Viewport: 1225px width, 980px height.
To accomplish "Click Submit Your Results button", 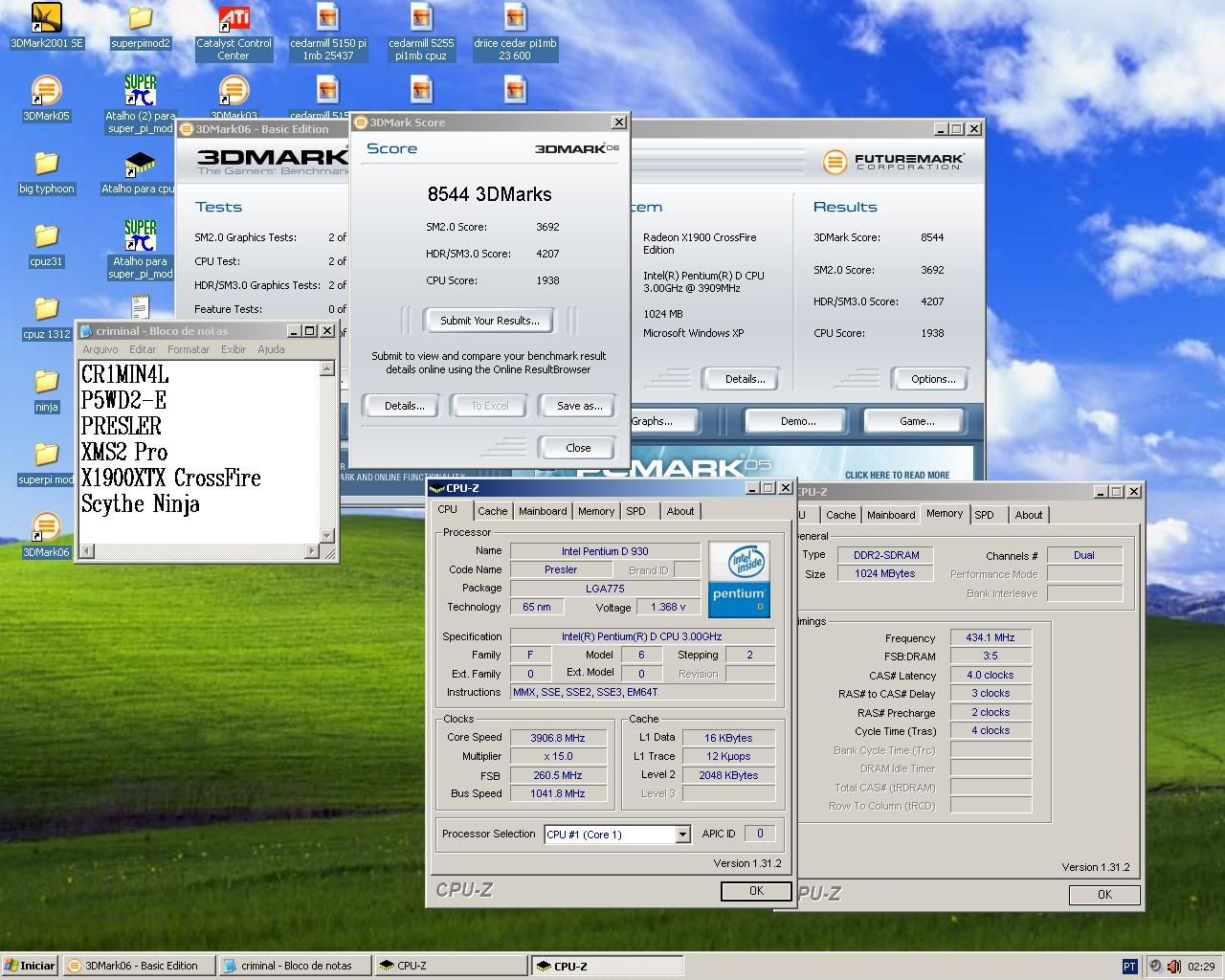I will [490, 321].
